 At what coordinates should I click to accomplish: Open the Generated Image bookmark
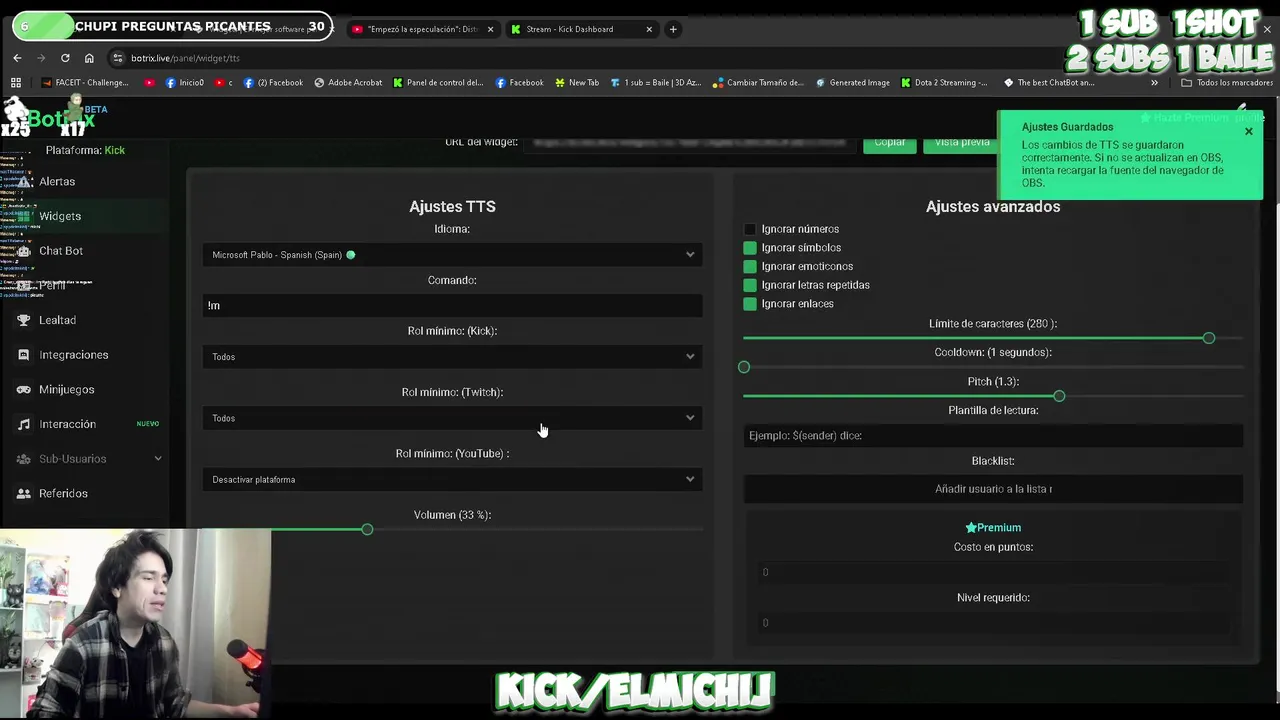[853, 83]
